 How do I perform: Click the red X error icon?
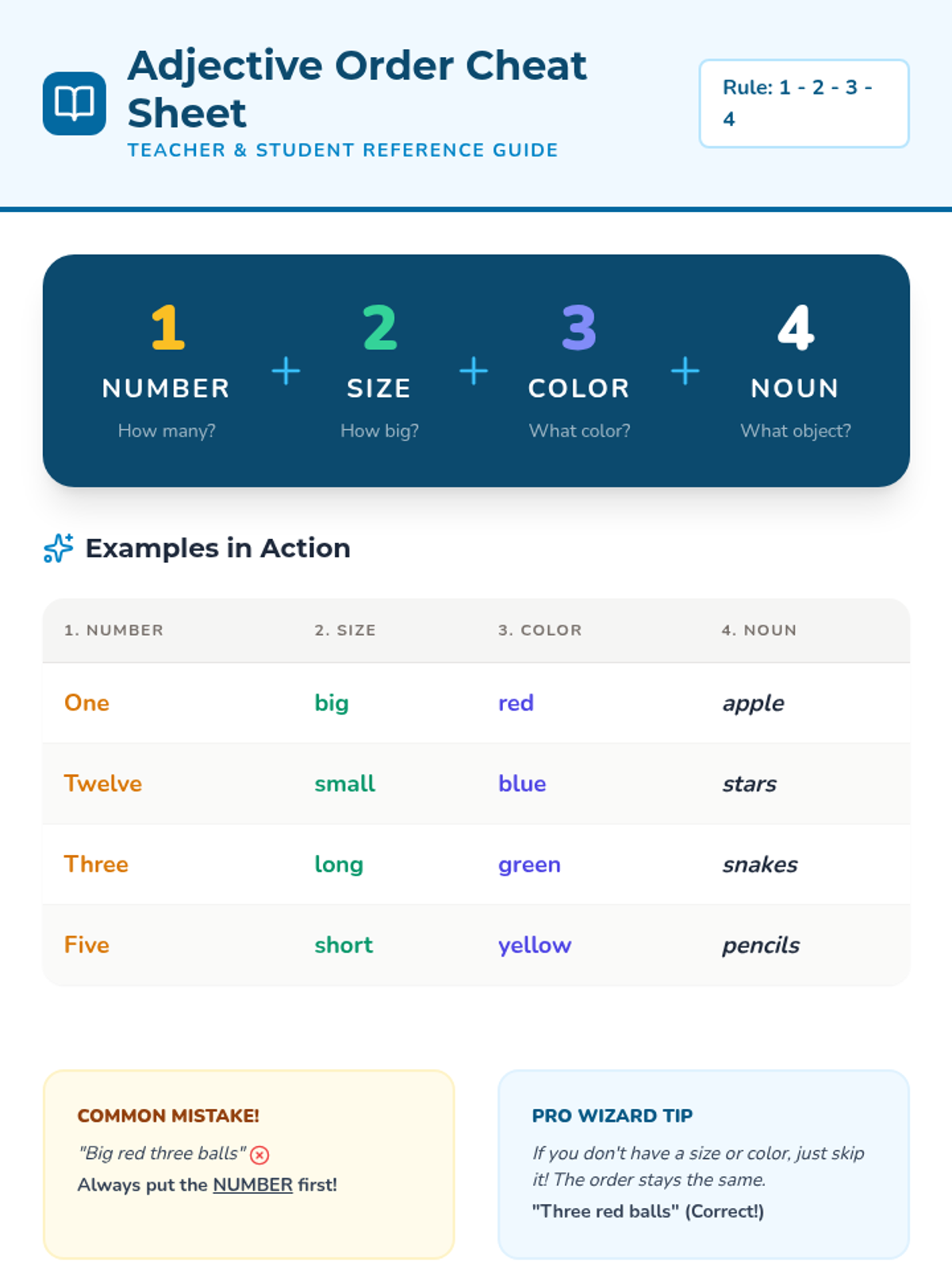259,1155
